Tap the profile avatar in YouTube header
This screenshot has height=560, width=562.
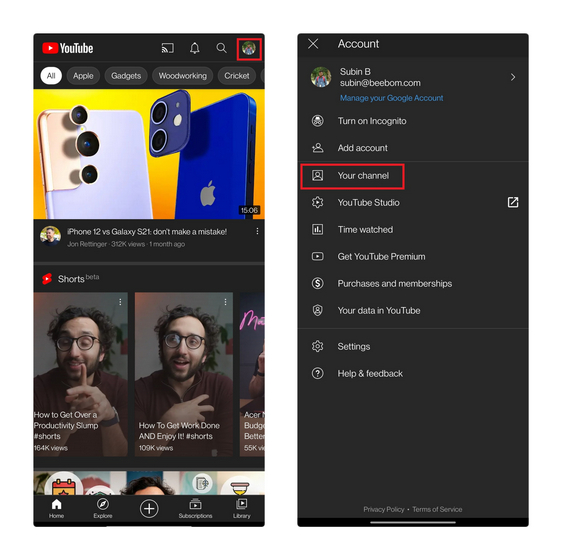[249, 48]
